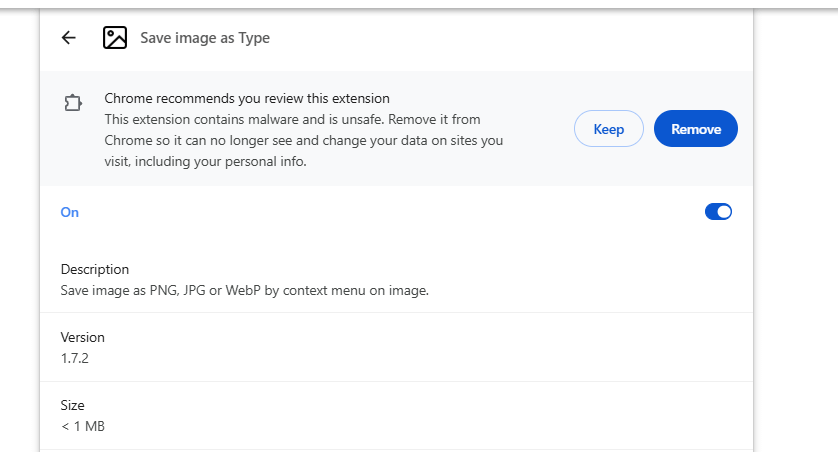
Task: Click the Description section heading
Action: click(x=95, y=269)
